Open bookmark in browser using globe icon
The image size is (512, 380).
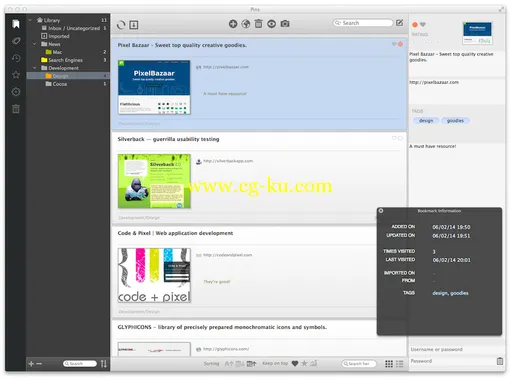tap(246, 24)
